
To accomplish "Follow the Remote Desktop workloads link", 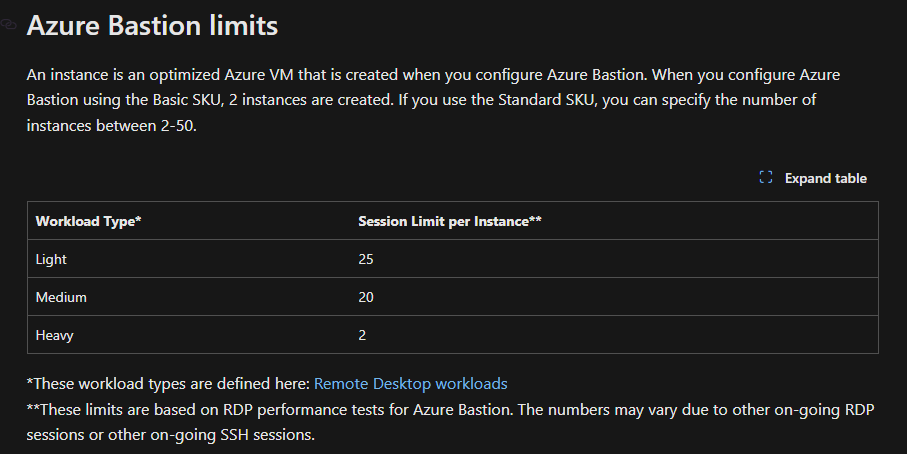I will pyautogui.click(x=410, y=383).
